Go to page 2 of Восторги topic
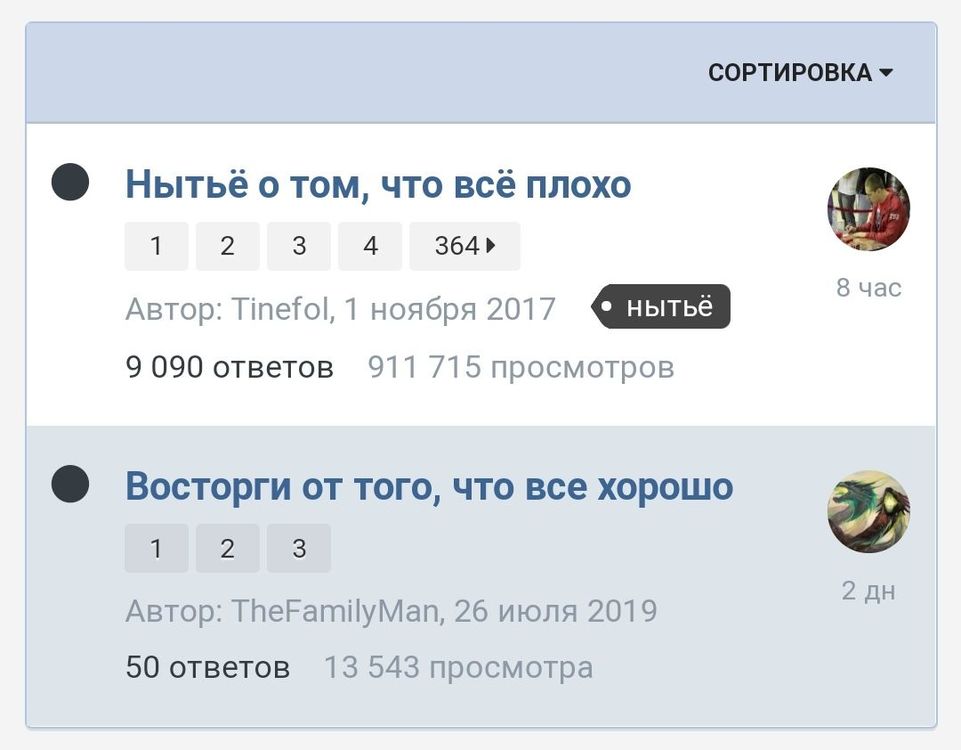The image size is (961, 750). [227, 548]
